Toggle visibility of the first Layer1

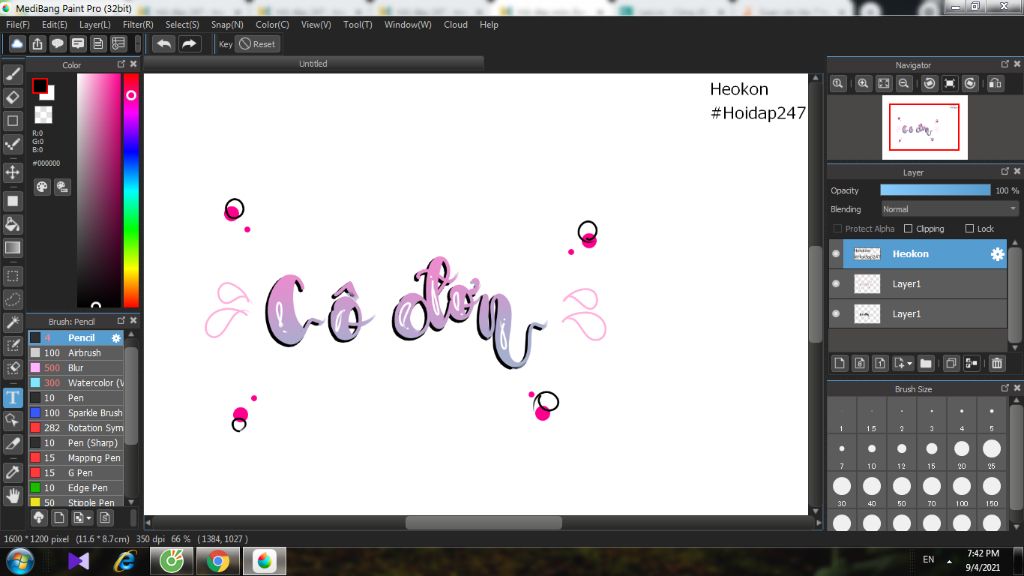tap(836, 283)
